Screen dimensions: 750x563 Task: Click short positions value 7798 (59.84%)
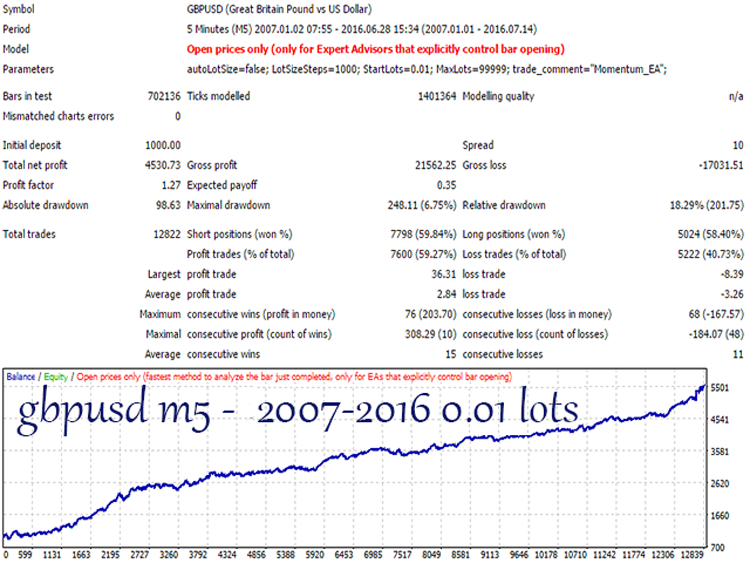coord(423,234)
